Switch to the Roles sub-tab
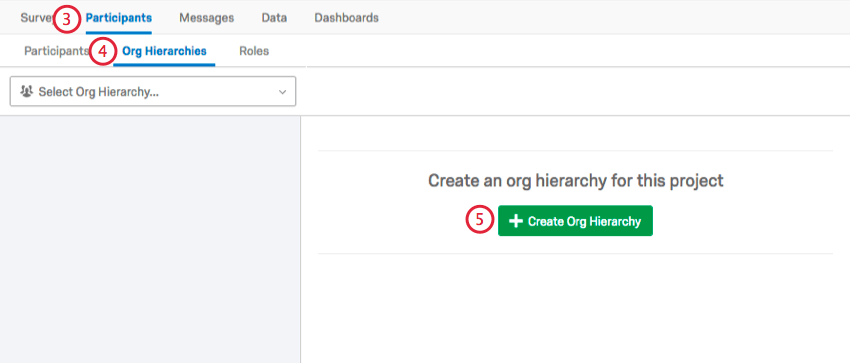 pyautogui.click(x=254, y=51)
